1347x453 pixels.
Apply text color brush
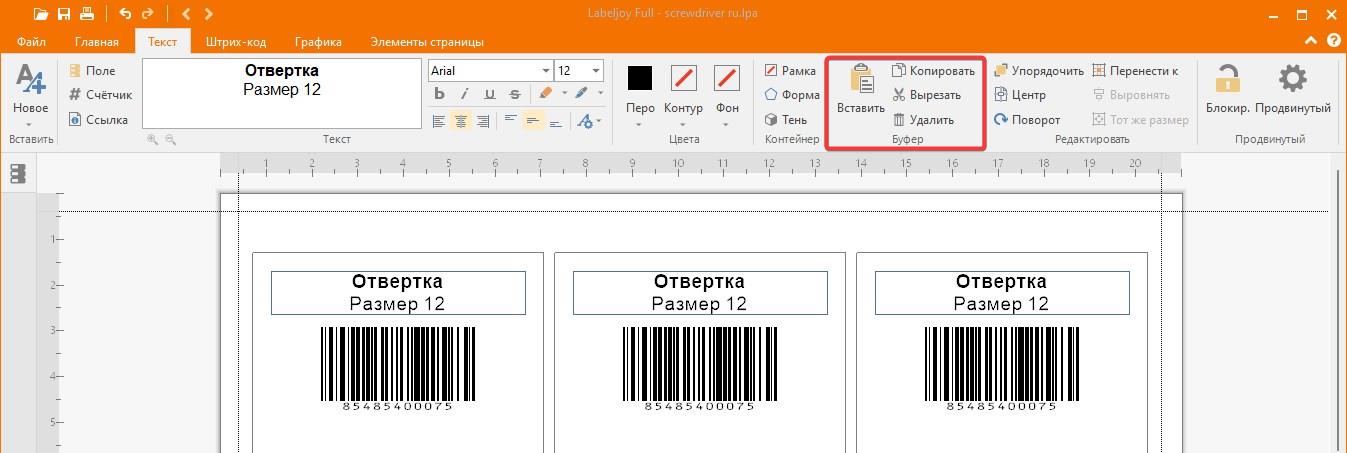[581, 93]
